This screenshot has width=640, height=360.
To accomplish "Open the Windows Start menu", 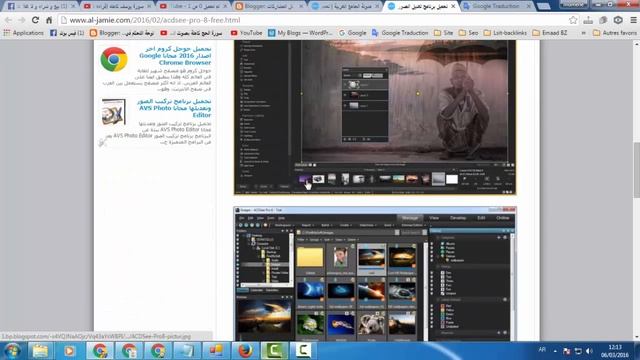I will coord(12,351).
